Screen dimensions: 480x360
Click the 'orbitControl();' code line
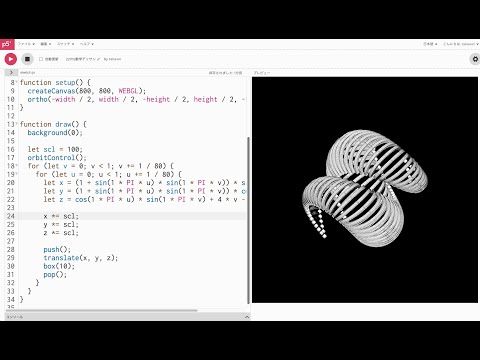[x=57, y=157]
